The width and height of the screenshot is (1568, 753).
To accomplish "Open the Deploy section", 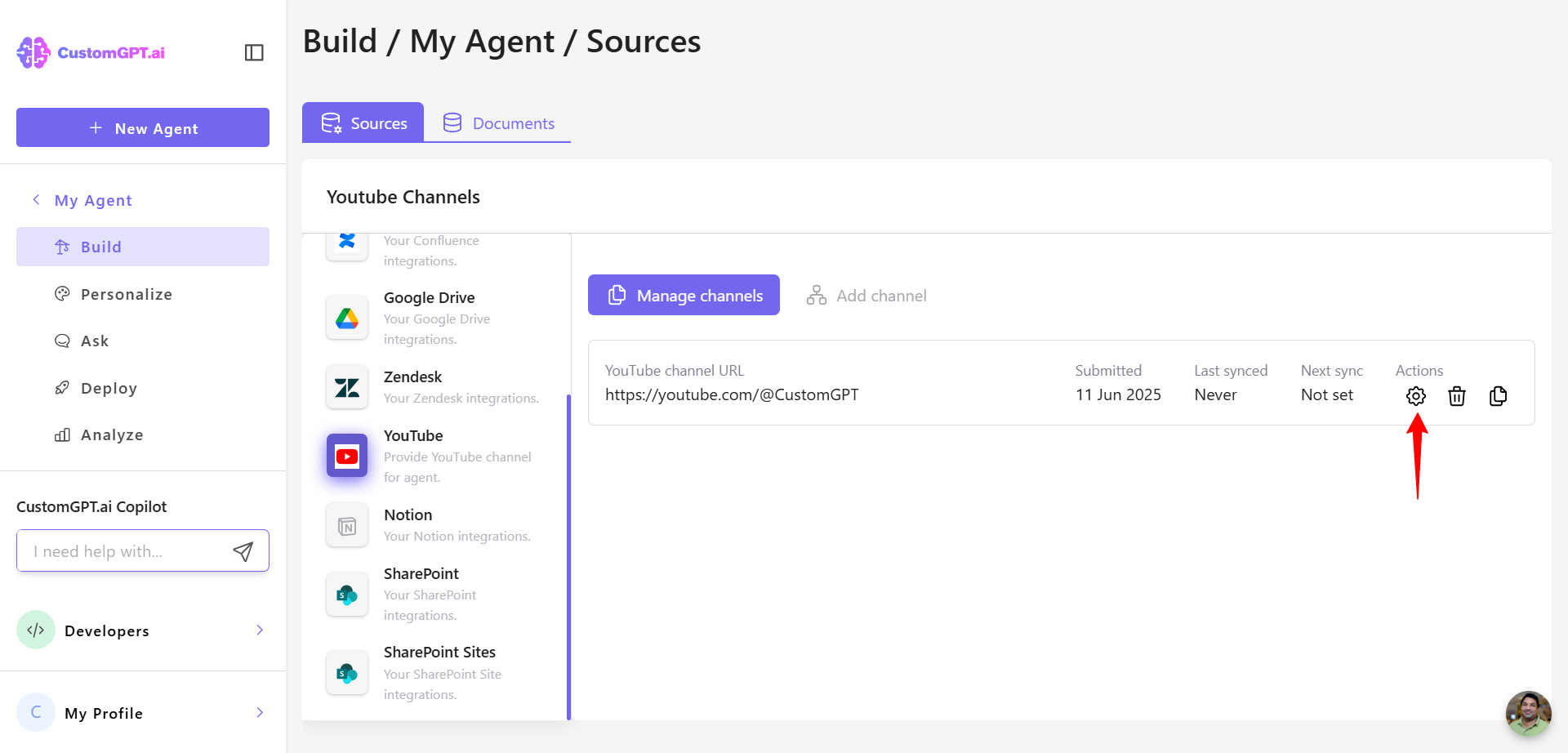I will point(143,388).
